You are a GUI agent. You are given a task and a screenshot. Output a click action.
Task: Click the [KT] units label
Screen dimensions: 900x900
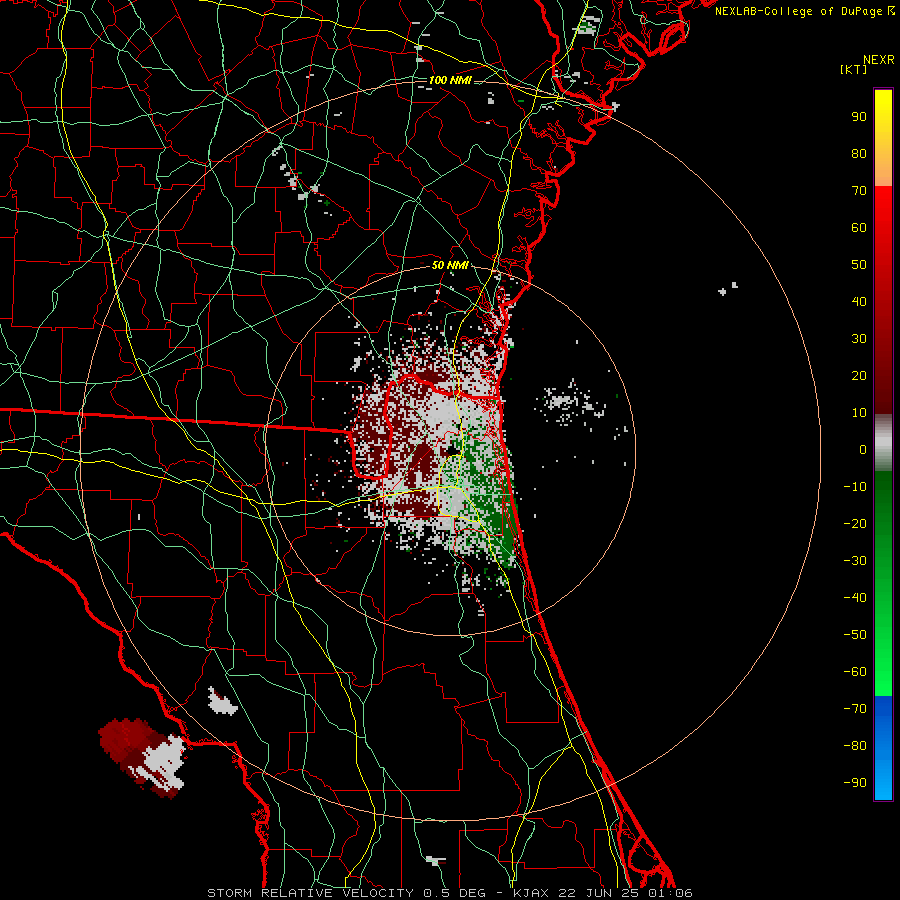(853, 69)
